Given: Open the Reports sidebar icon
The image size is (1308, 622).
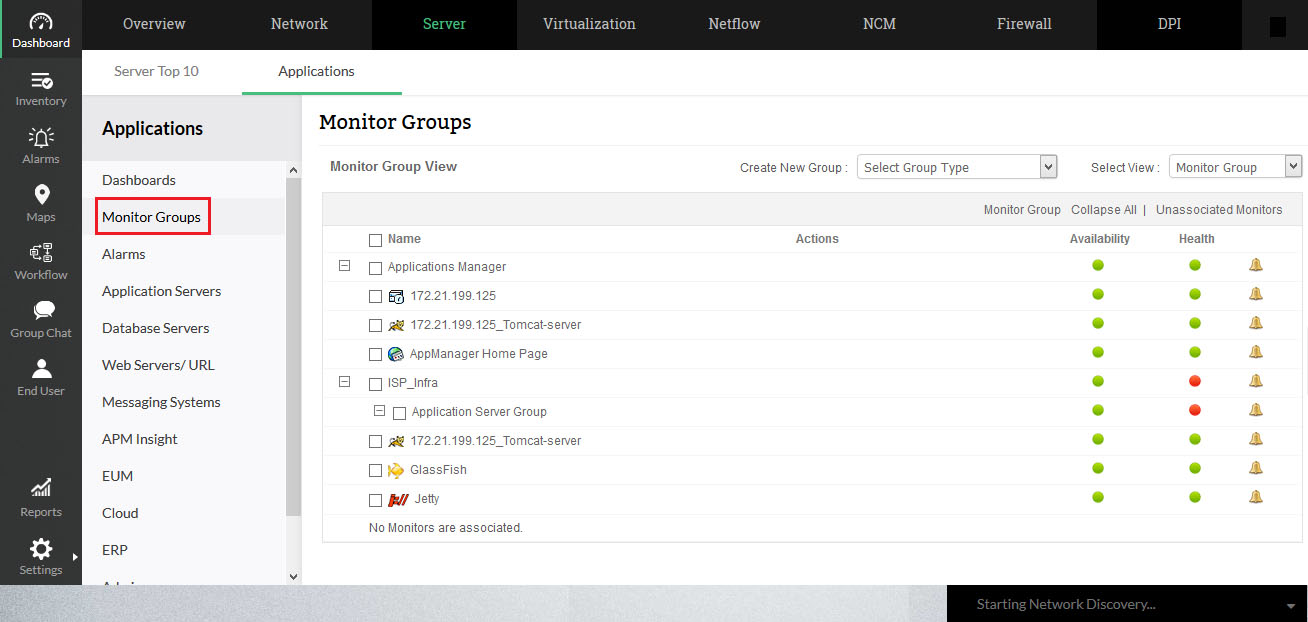Looking at the screenshot, I should pyautogui.click(x=41, y=489).
